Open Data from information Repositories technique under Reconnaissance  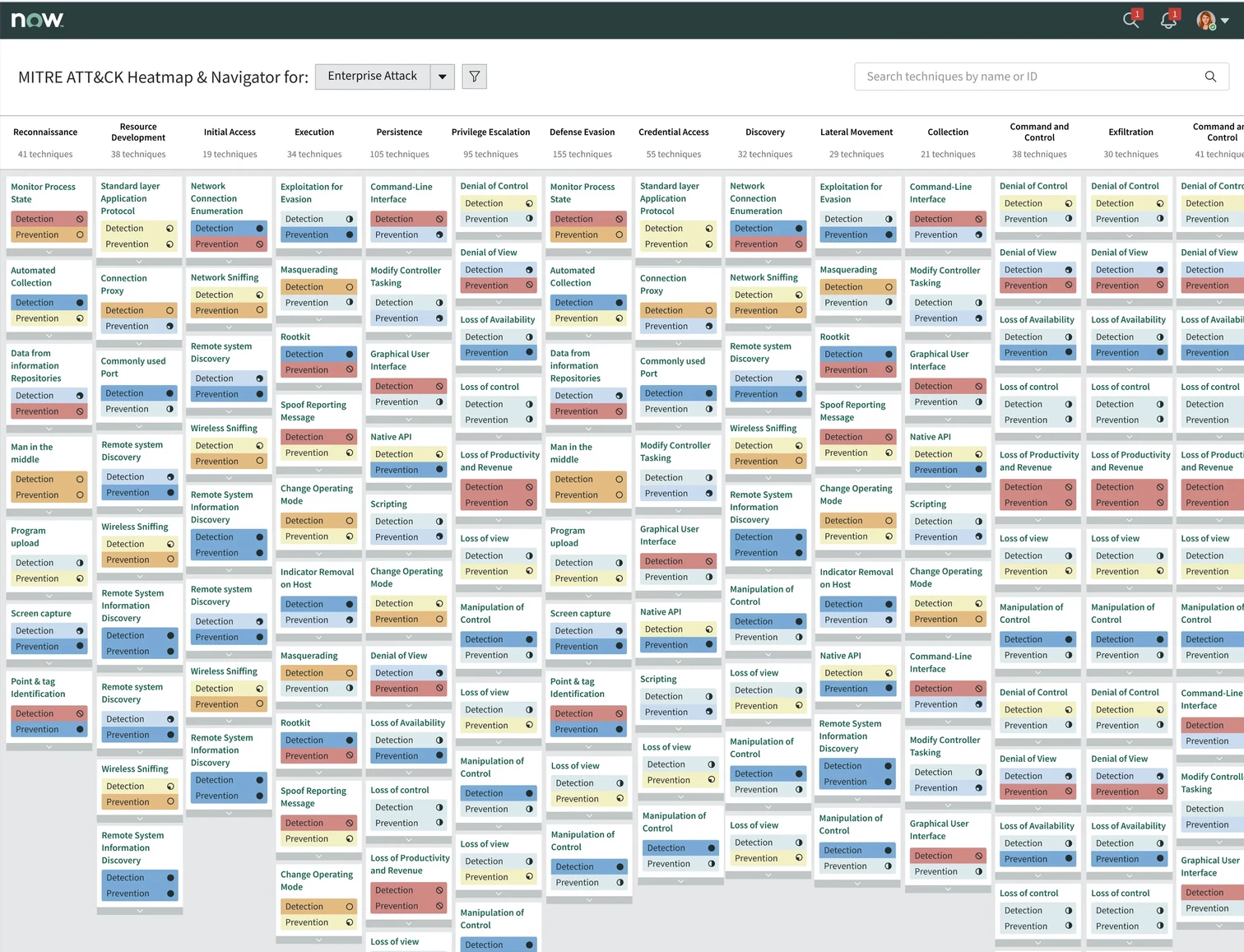36,366
